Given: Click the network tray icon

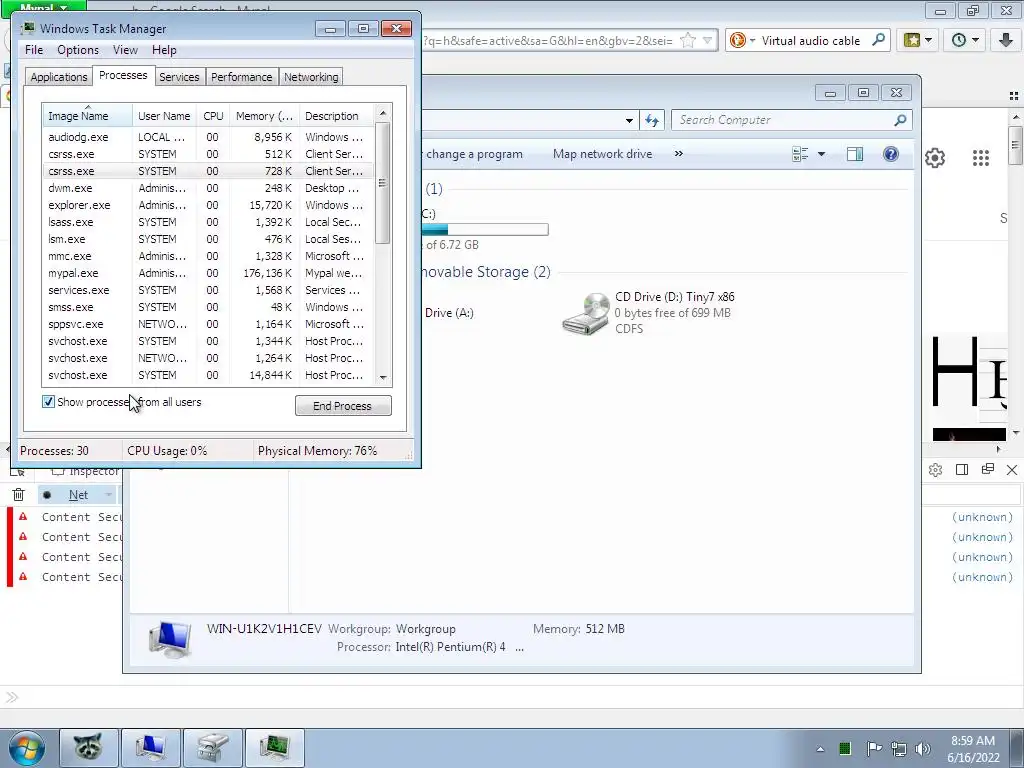Looking at the screenshot, I should click(x=899, y=749).
